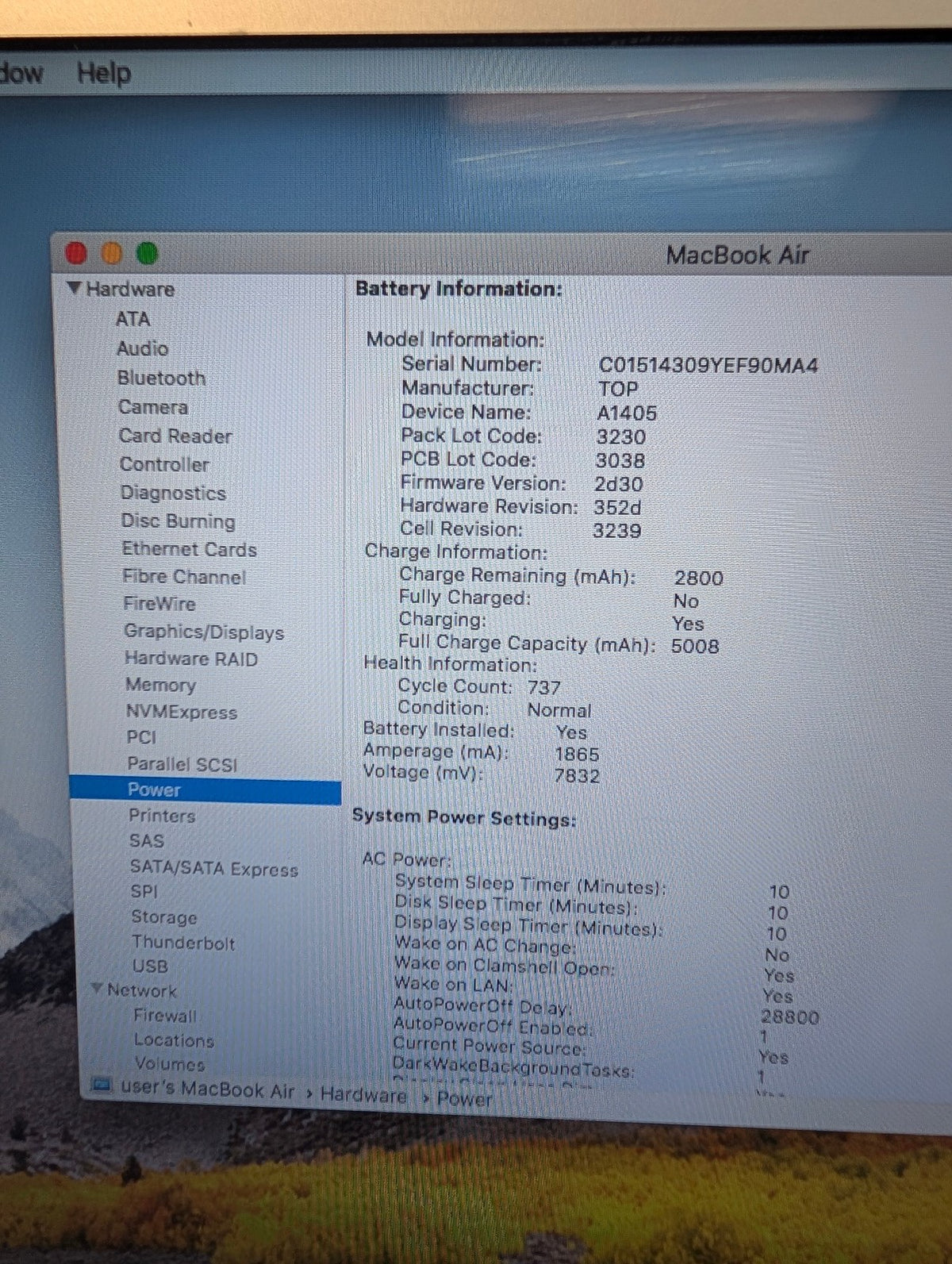
Task: Click the serial number C01514309YEF90MA4
Action: (708, 366)
